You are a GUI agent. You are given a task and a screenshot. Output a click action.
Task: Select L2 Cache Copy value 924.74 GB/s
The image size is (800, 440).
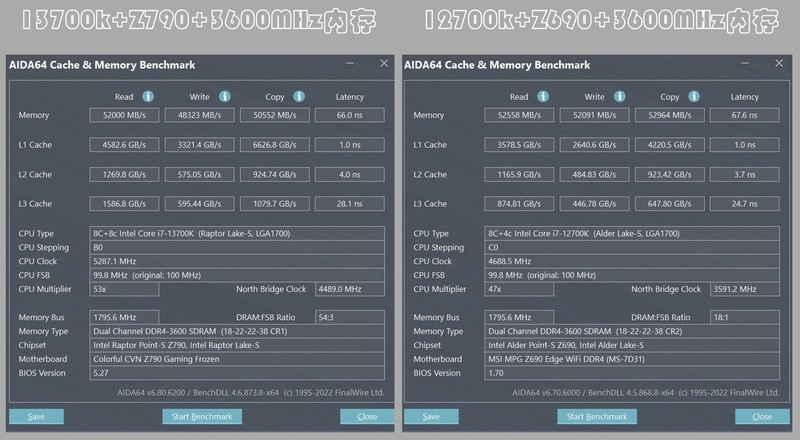point(274,175)
